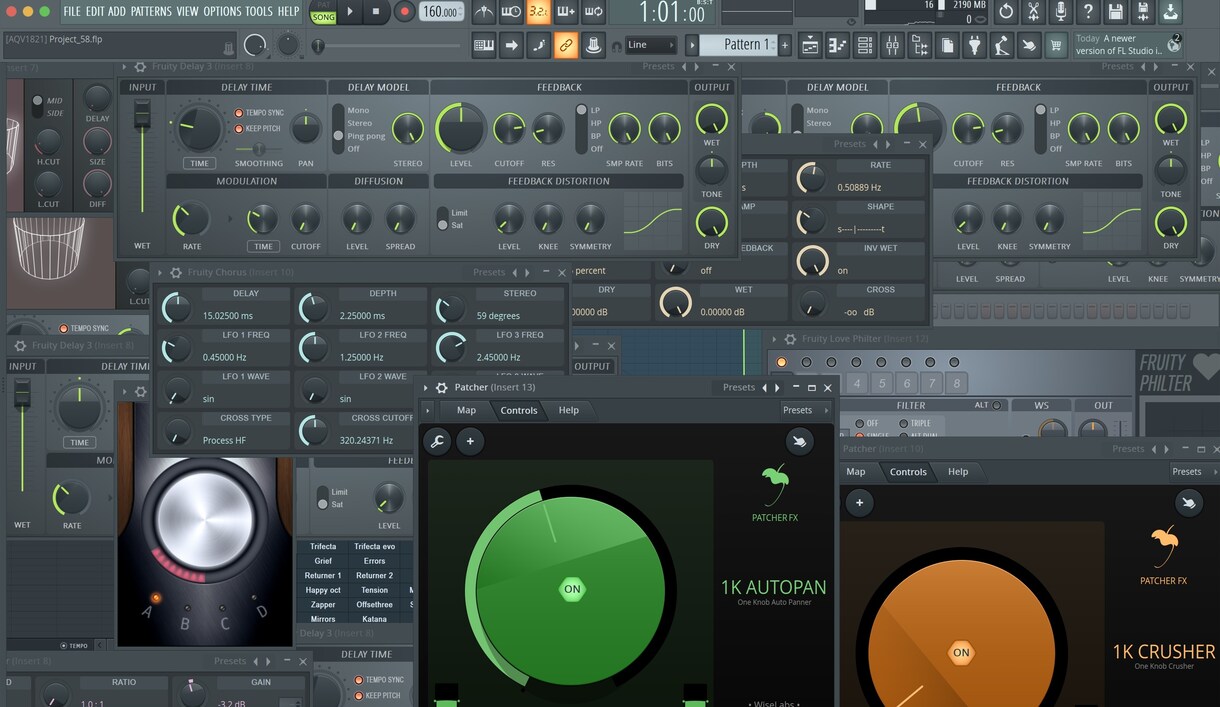The width and height of the screenshot is (1220, 707).
Task: Click the SMOOTHING slider in Fruity Delay 3
Action: point(259,149)
